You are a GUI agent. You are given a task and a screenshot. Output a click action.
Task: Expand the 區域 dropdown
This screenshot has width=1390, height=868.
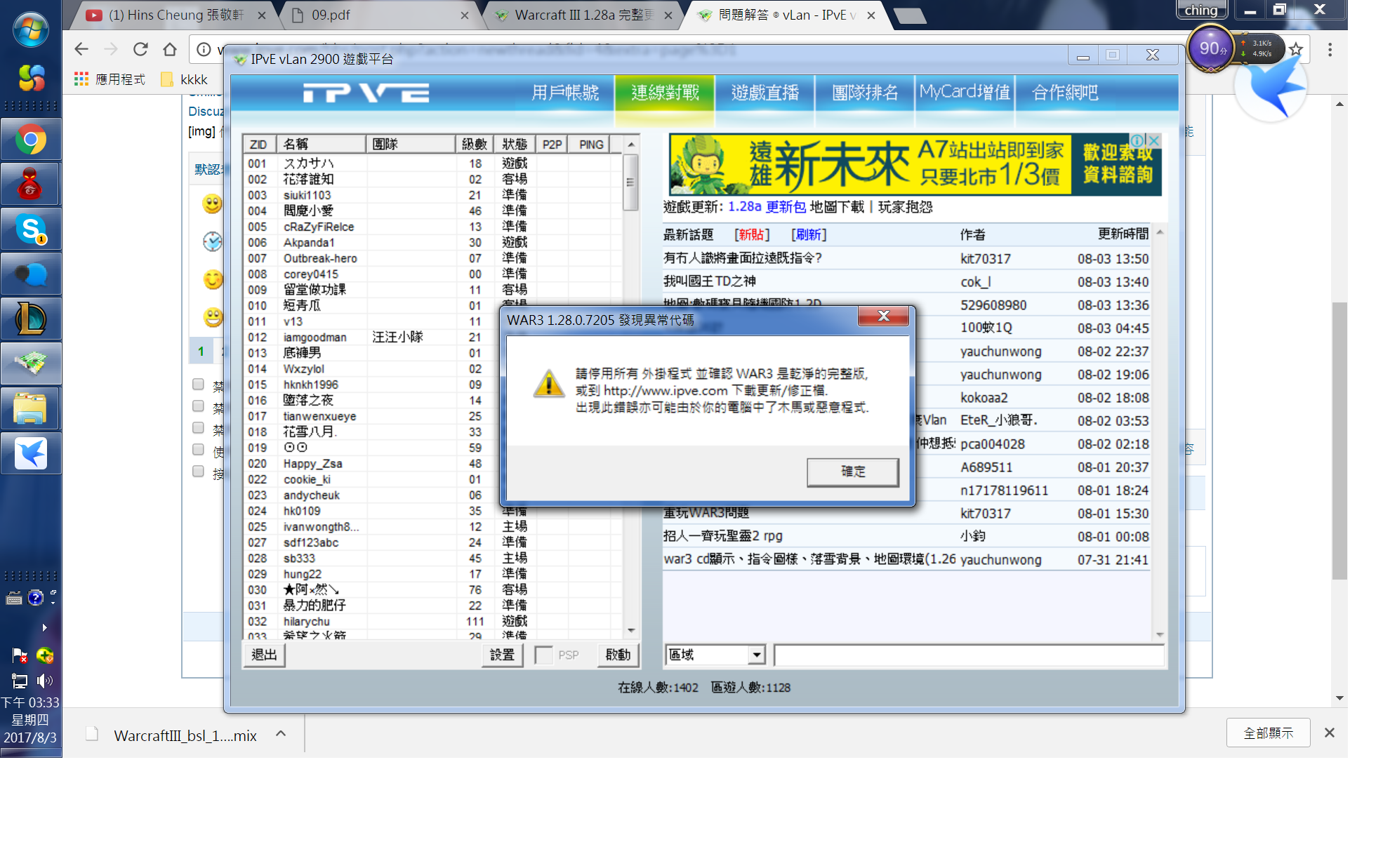(756, 655)
